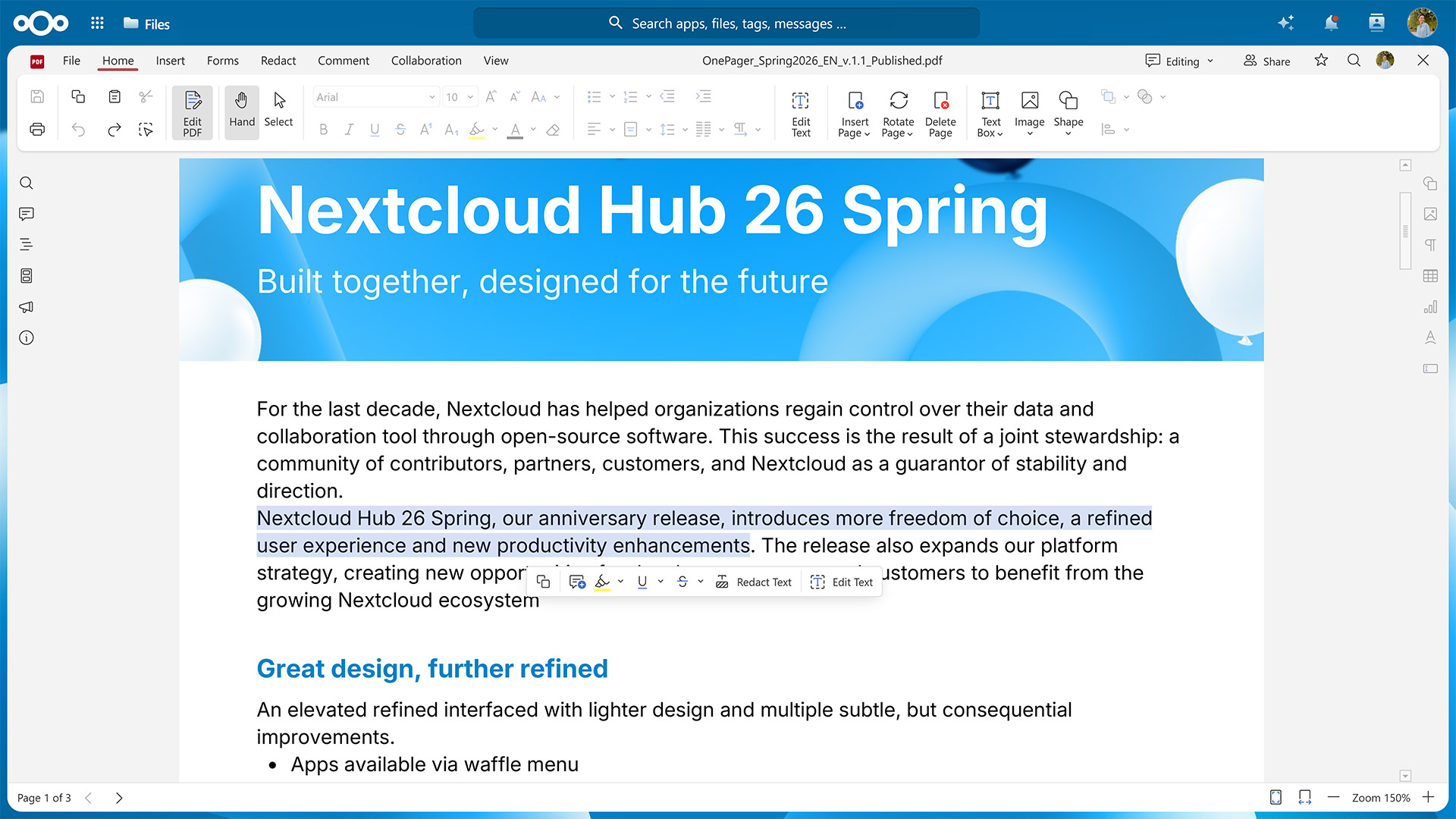
Task: Add a comment from the floating toolbar
Action: click(577, 582)
